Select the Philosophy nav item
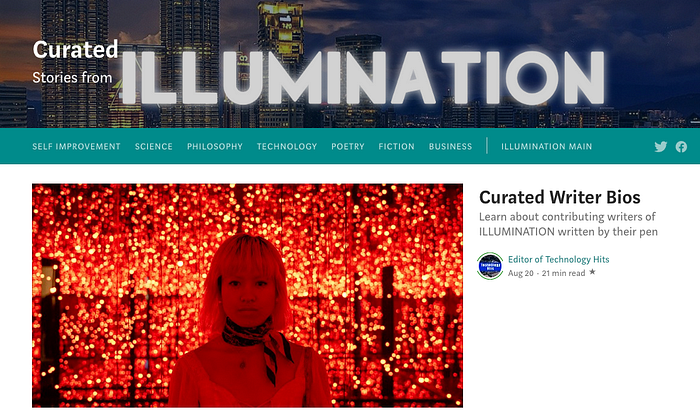700x419 pixels. (215, 146)
